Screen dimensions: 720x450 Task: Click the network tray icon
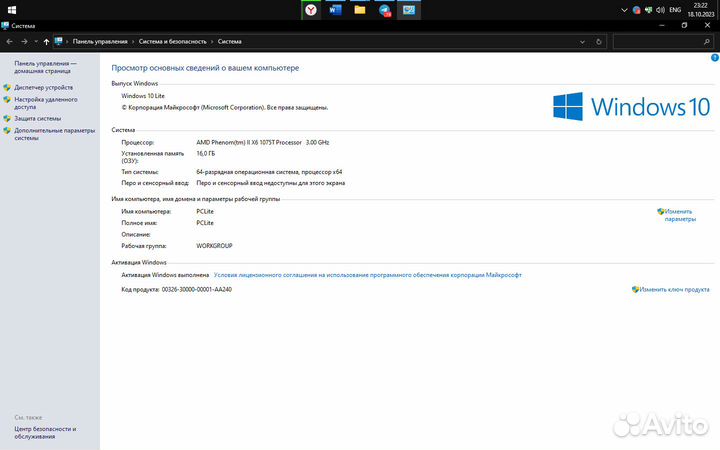(648, 10)
